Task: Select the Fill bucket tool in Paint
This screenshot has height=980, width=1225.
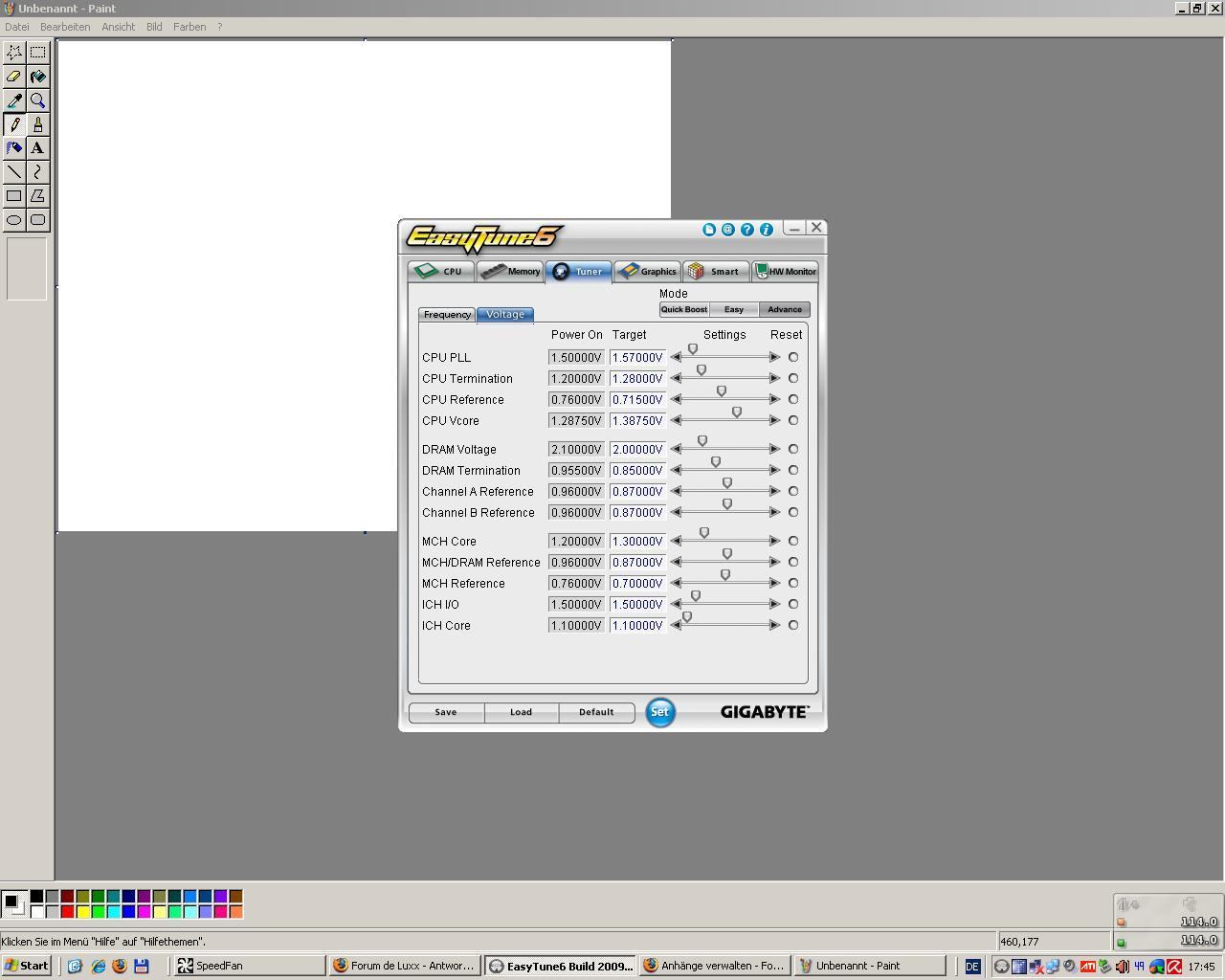Action: click(38, 77)
